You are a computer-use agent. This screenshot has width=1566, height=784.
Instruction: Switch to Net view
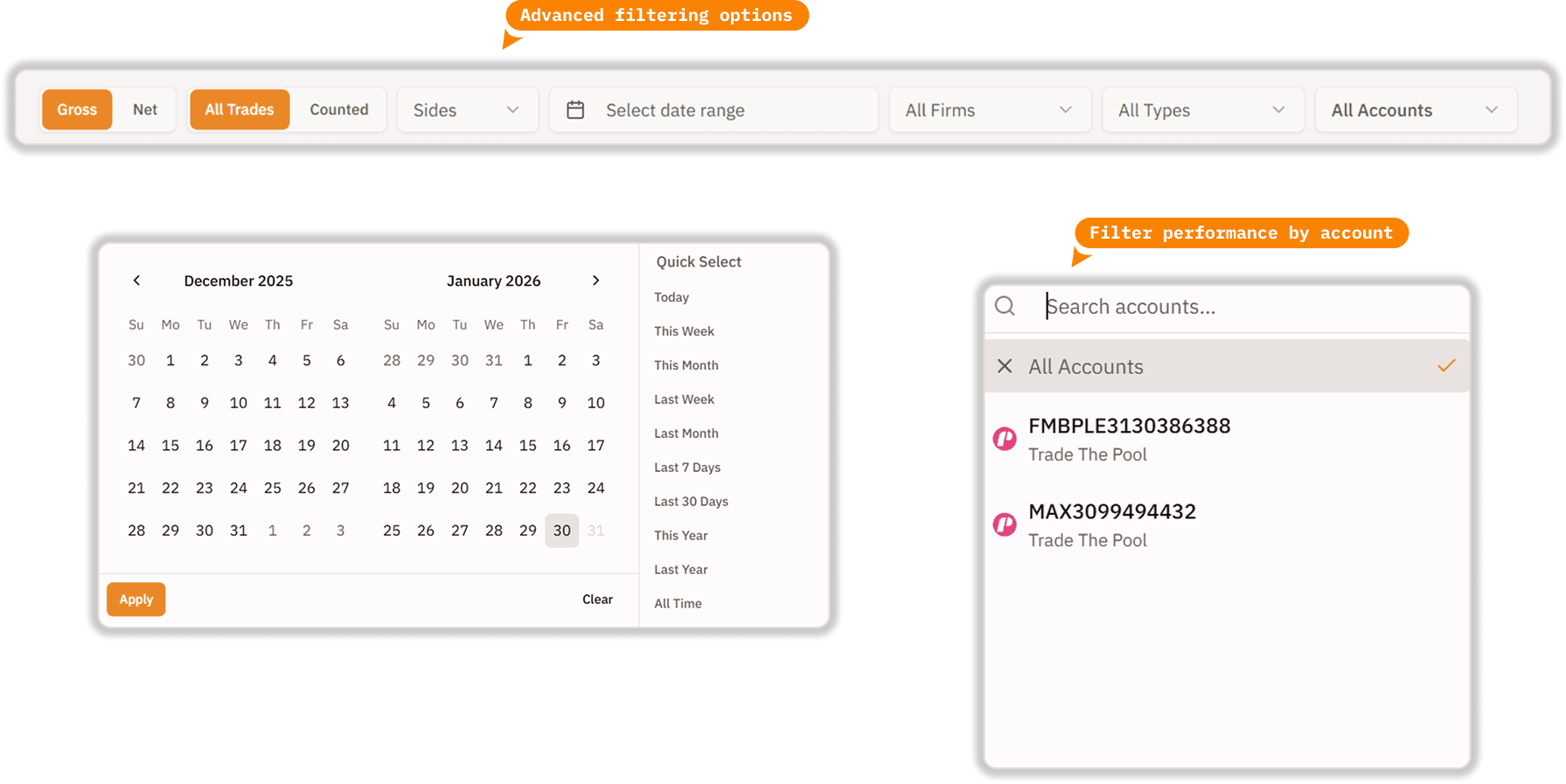coord(145,109)
